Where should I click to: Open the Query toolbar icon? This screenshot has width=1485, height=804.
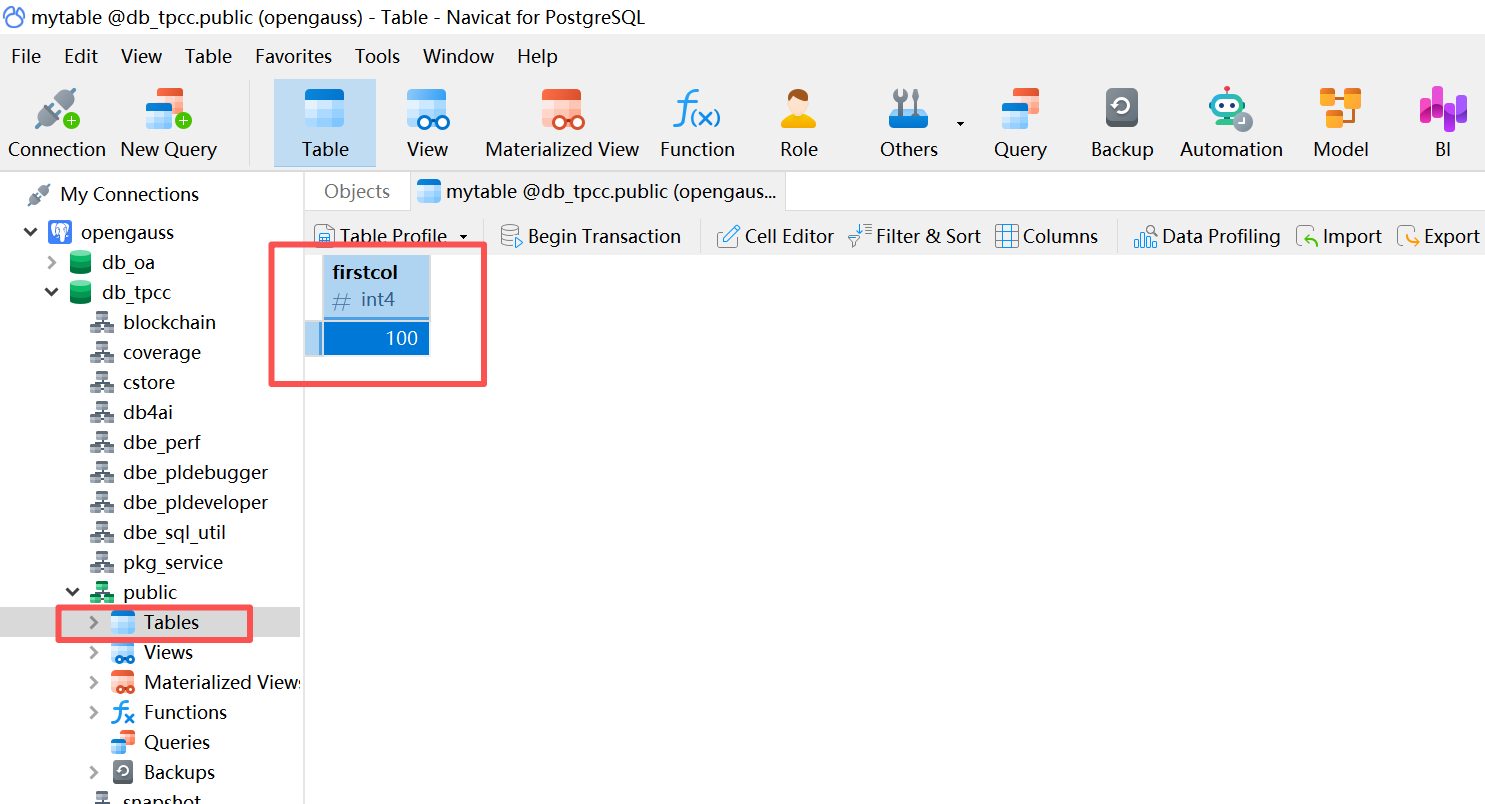[1020, 123]
